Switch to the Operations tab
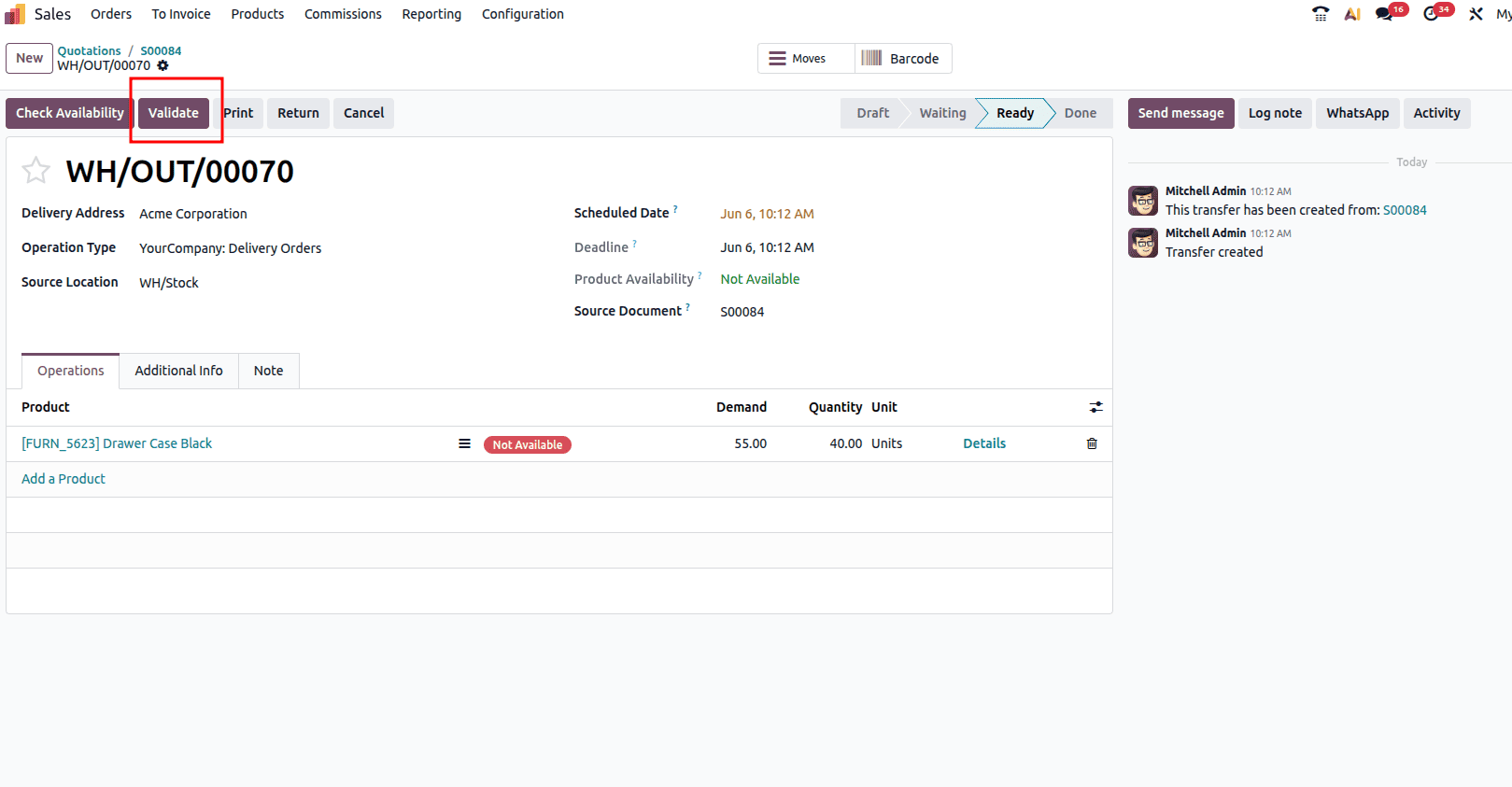This screenshot has height=787, width=1512. (71, 371)
